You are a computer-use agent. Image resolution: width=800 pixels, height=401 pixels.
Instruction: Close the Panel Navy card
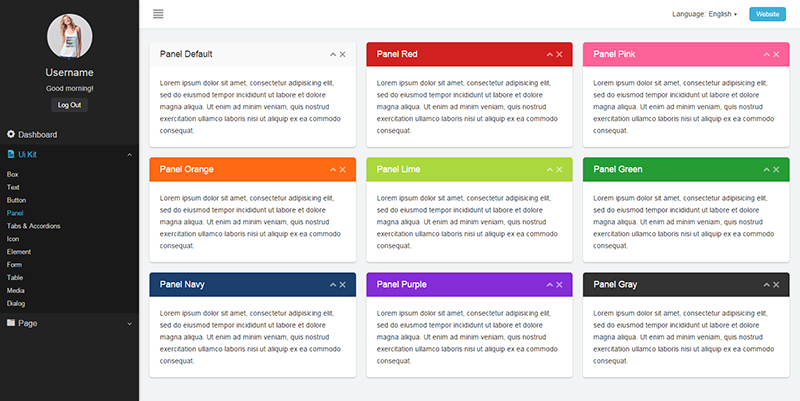click(342, 285)
